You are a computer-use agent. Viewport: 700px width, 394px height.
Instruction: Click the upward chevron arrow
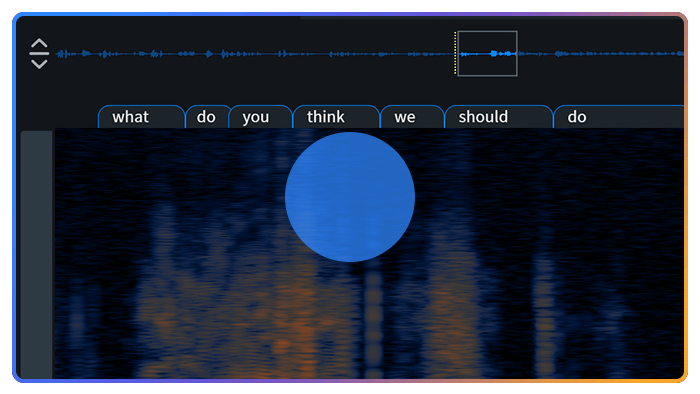coord(39,43)
